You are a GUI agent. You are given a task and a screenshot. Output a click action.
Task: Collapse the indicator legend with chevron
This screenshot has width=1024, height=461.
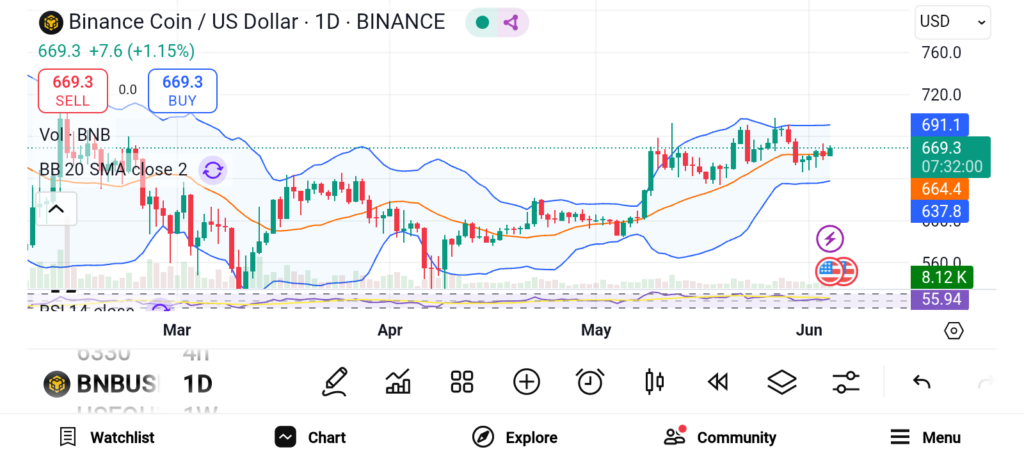(56, 209)
